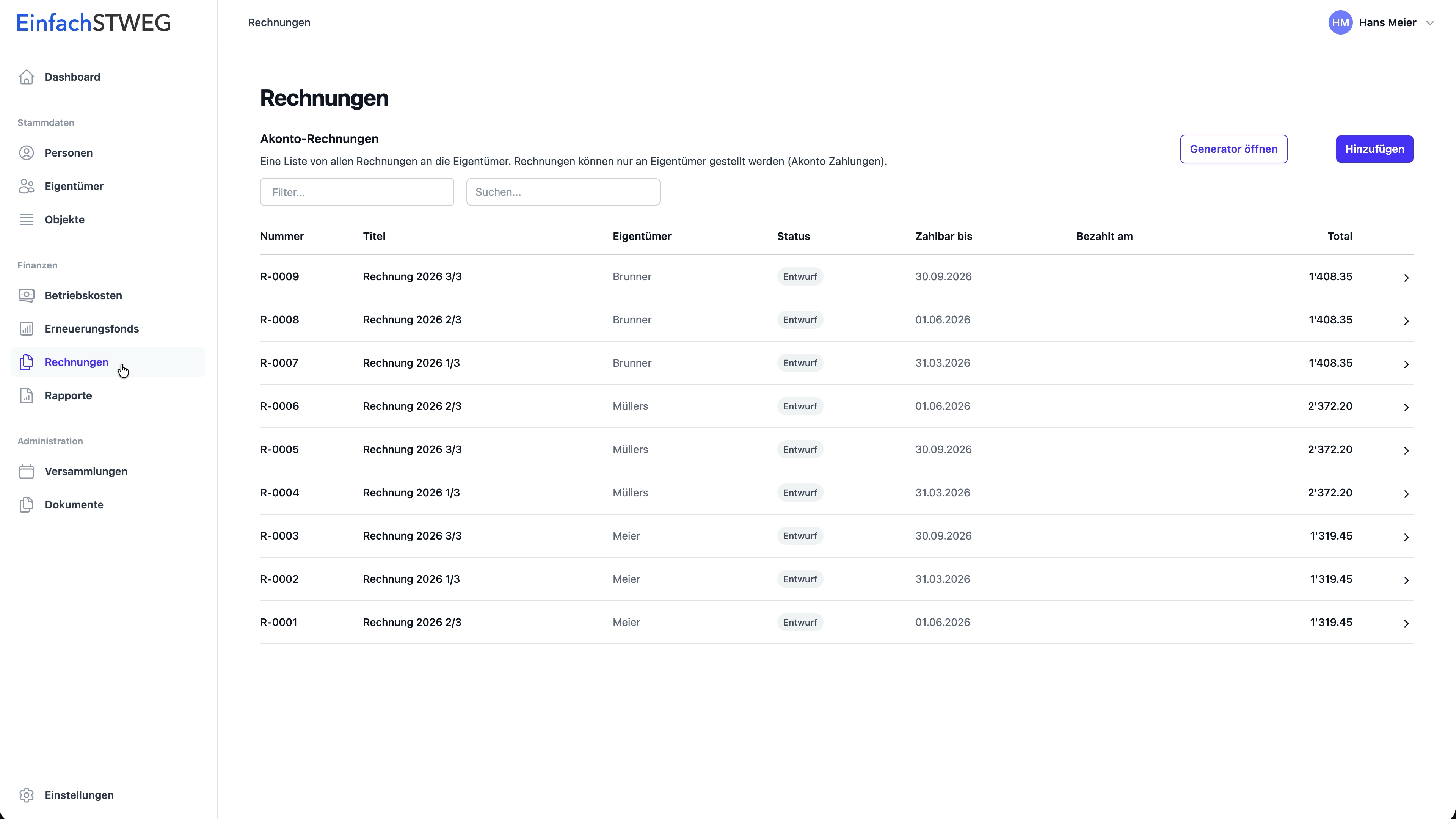Open Personen via its person icon
The height and width of the screenshot is (819, 1456).
click(27, 152)
